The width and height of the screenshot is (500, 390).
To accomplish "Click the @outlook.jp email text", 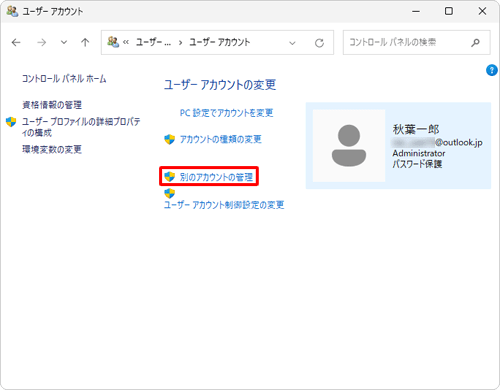I will click(459, 143).
